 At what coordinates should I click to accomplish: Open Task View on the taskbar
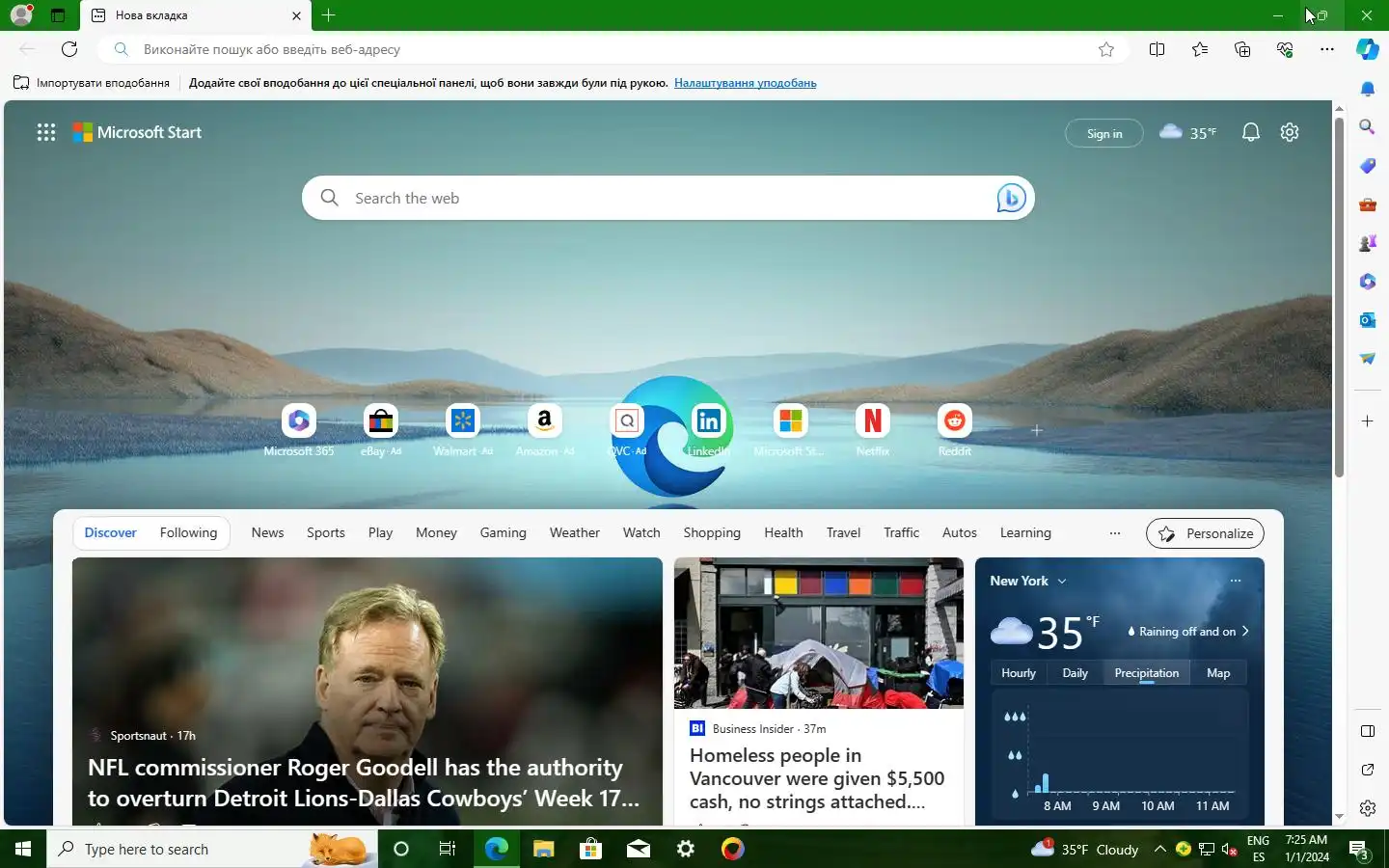[x=448, y=849]
